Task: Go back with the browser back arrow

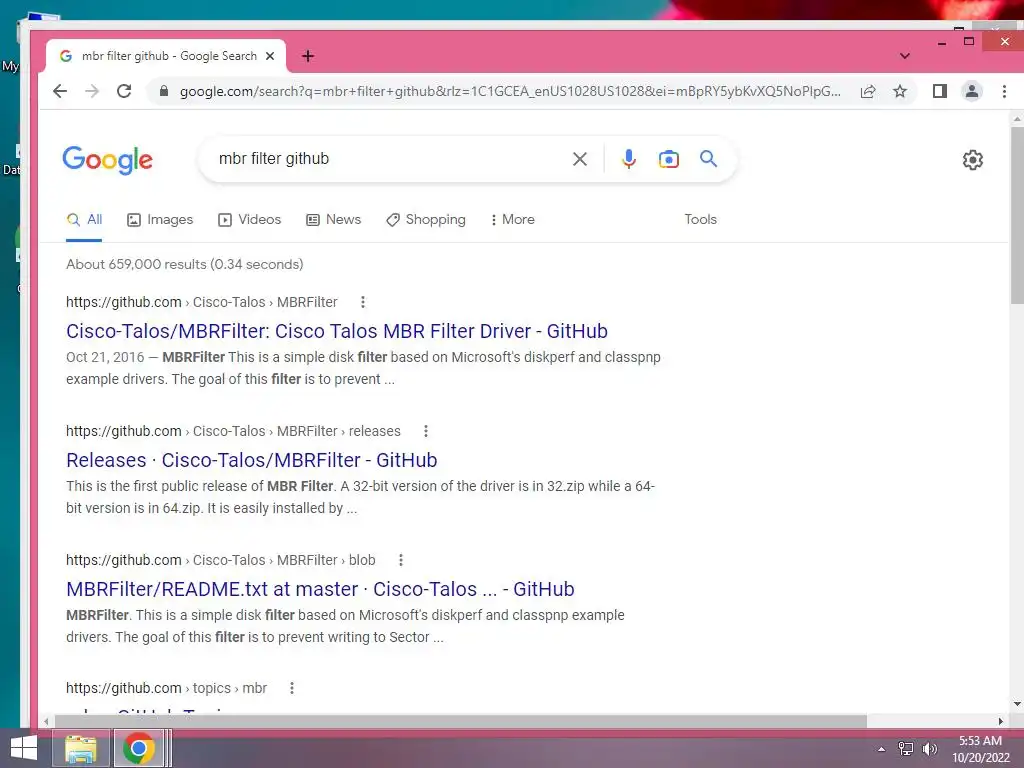Action: click(60, 91)
